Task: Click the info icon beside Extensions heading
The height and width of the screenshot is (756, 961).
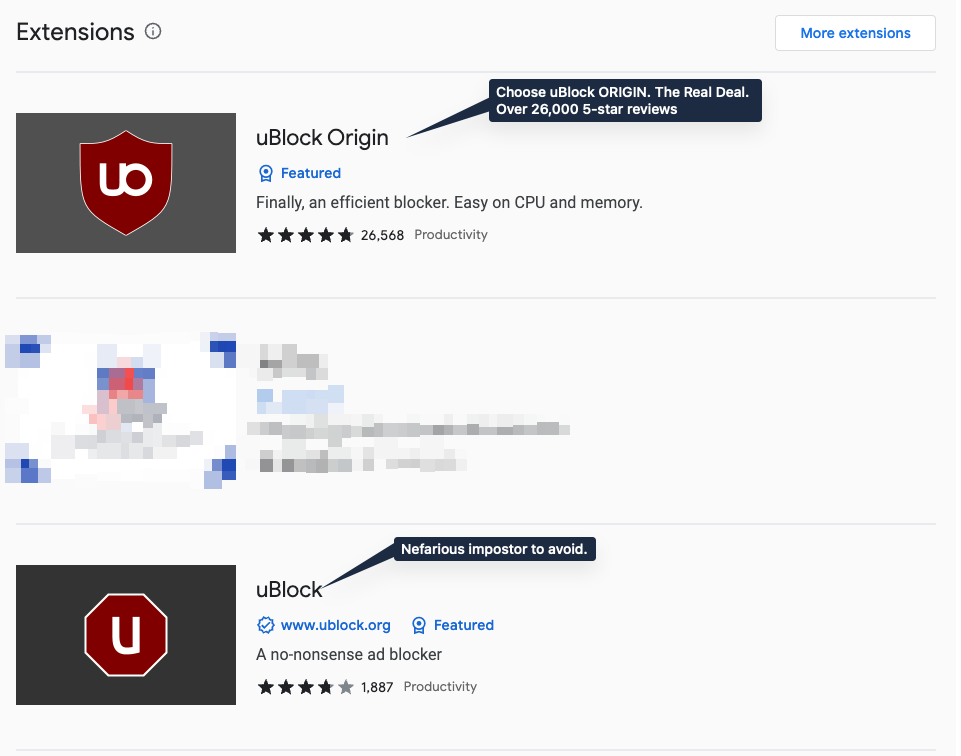Action: [153, 31]
